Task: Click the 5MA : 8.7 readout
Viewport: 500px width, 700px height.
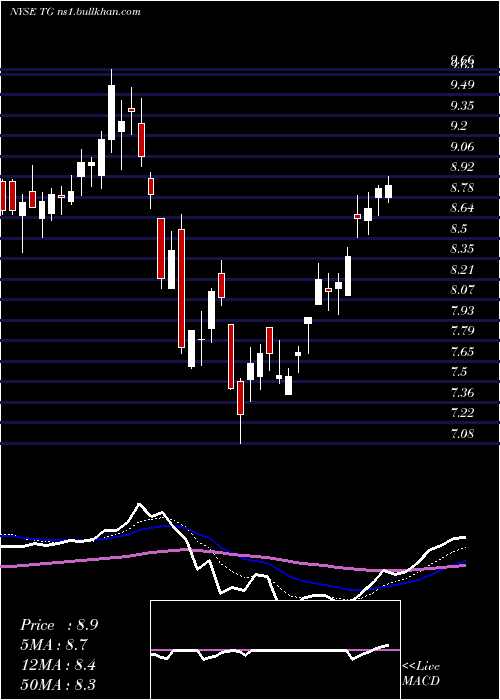Action: click(54, 644)
